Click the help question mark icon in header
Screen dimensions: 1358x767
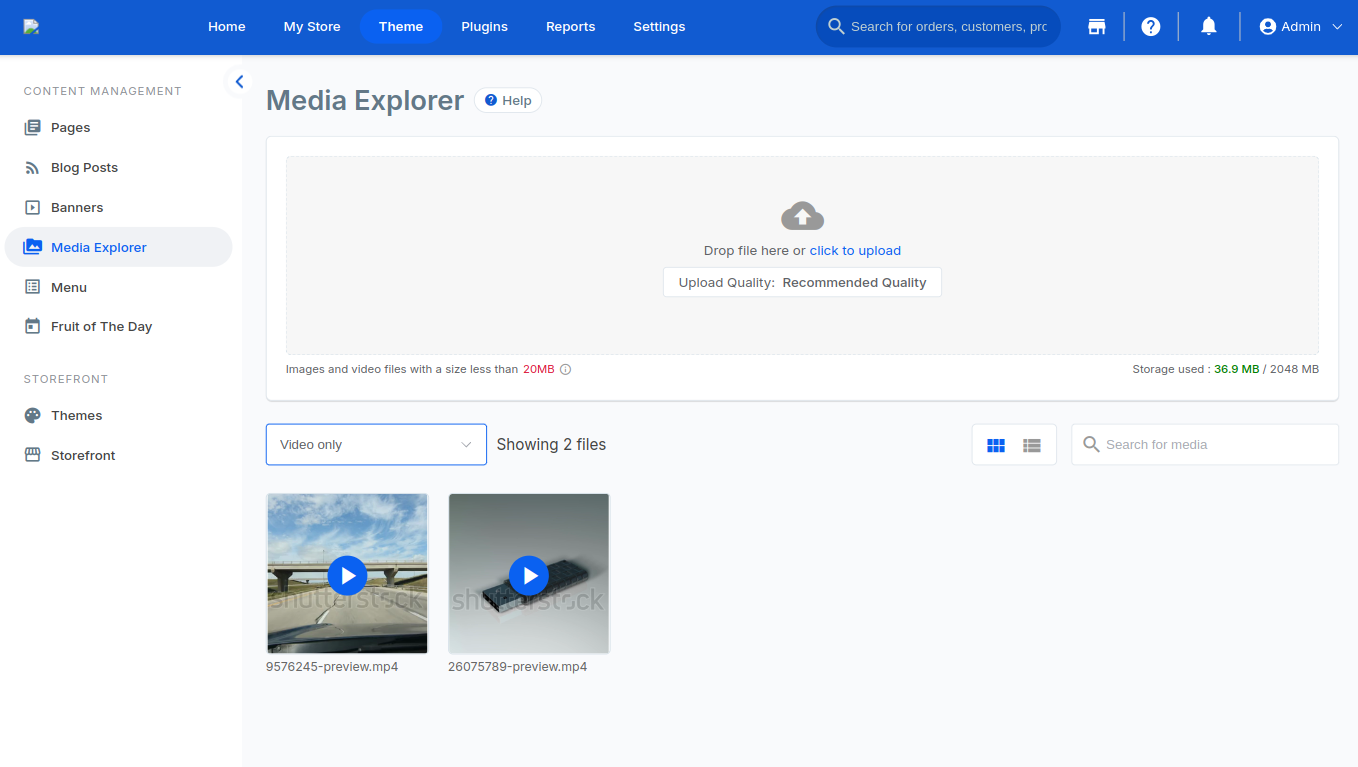tap(1151, 27)
